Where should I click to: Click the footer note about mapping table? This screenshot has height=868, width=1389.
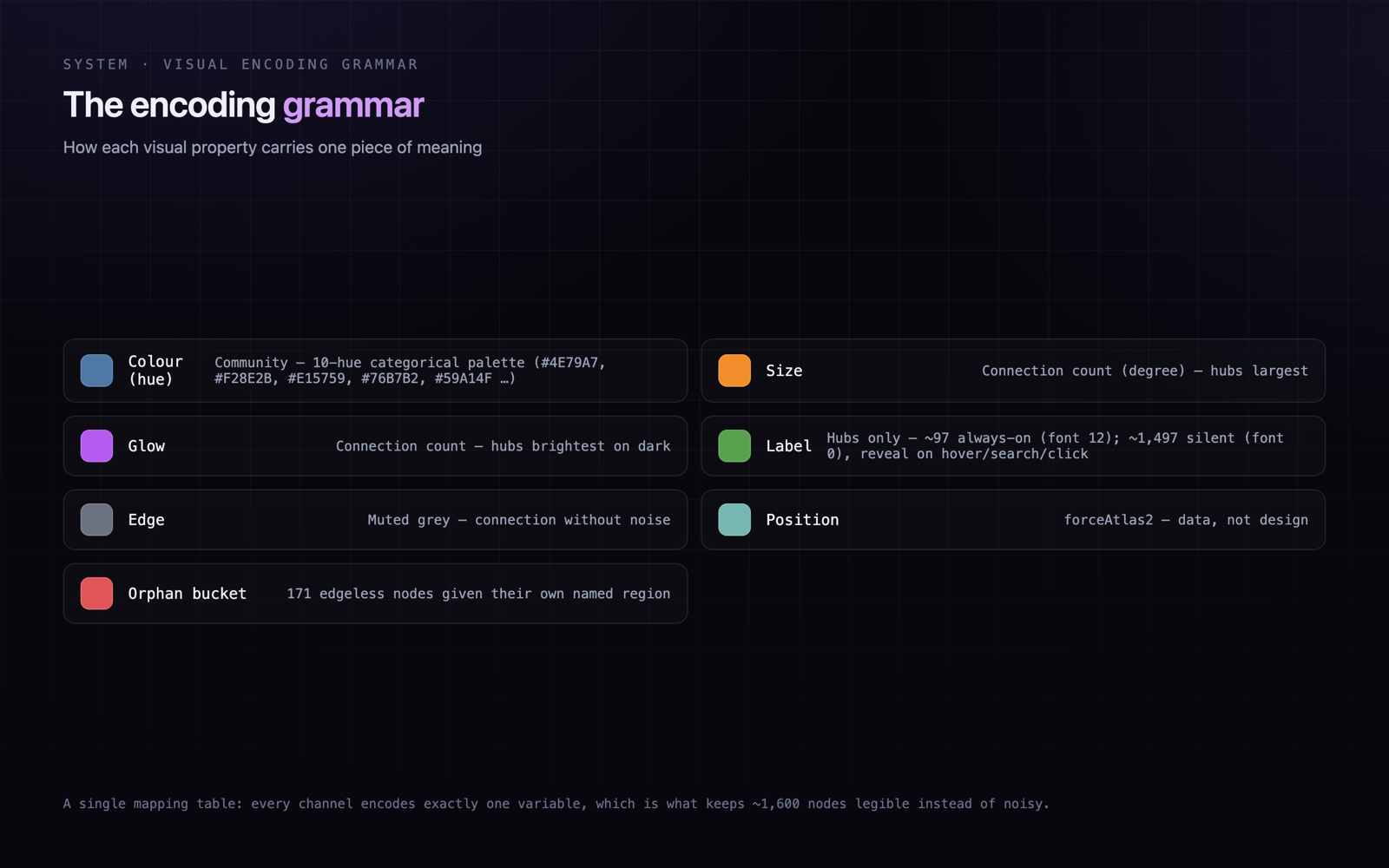pos(556,804)
